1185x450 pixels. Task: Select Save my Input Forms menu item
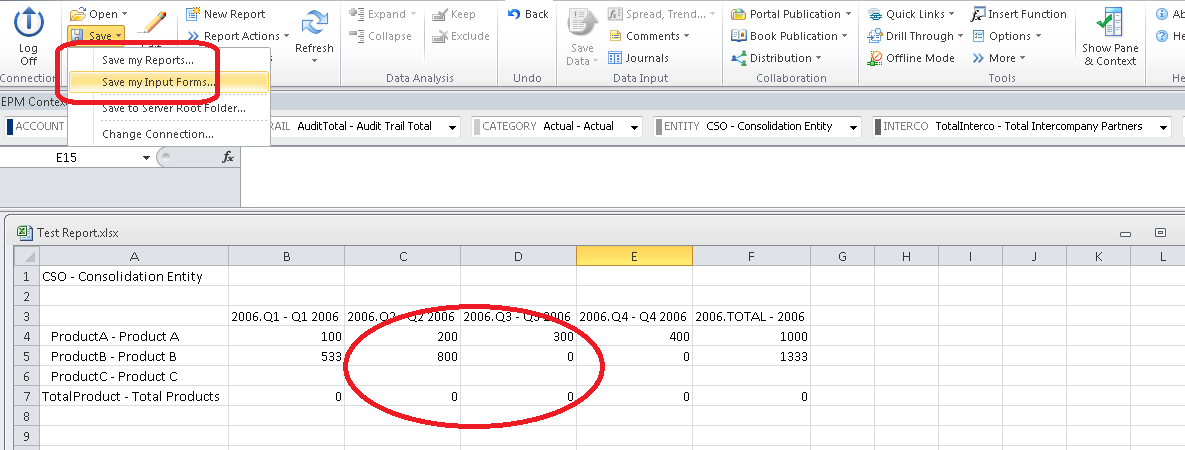[x=158, y=82]
